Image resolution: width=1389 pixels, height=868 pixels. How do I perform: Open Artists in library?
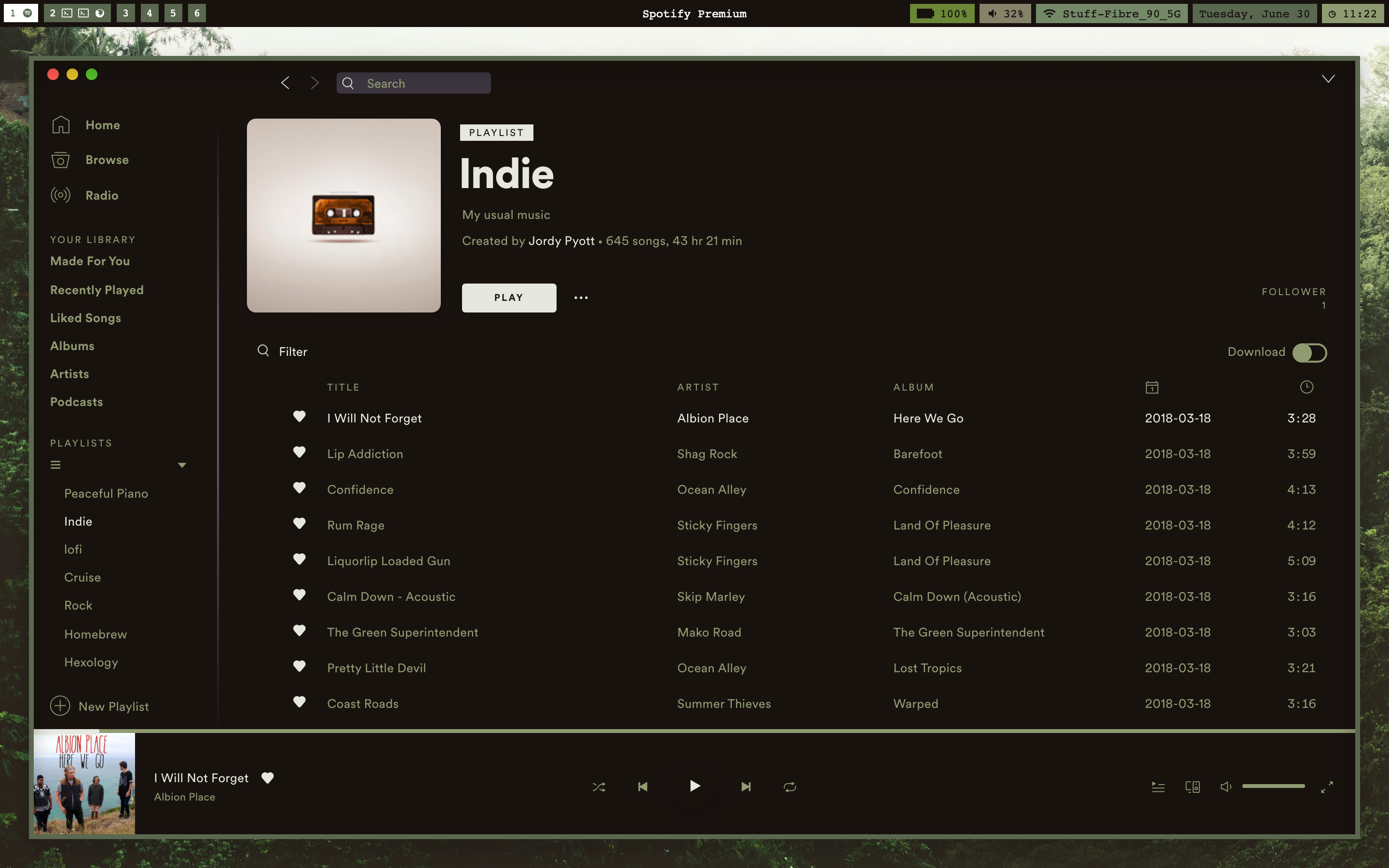[x=69, y=374]
